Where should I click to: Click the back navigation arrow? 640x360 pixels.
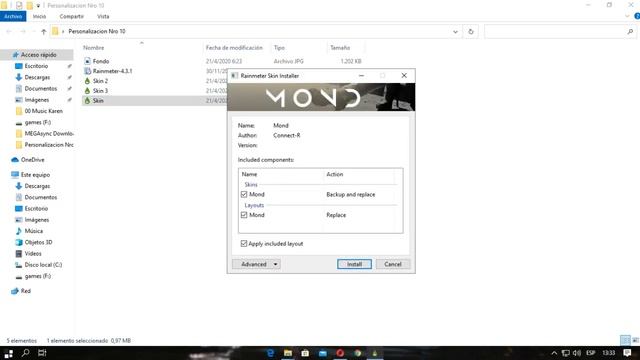click(9, 31)
